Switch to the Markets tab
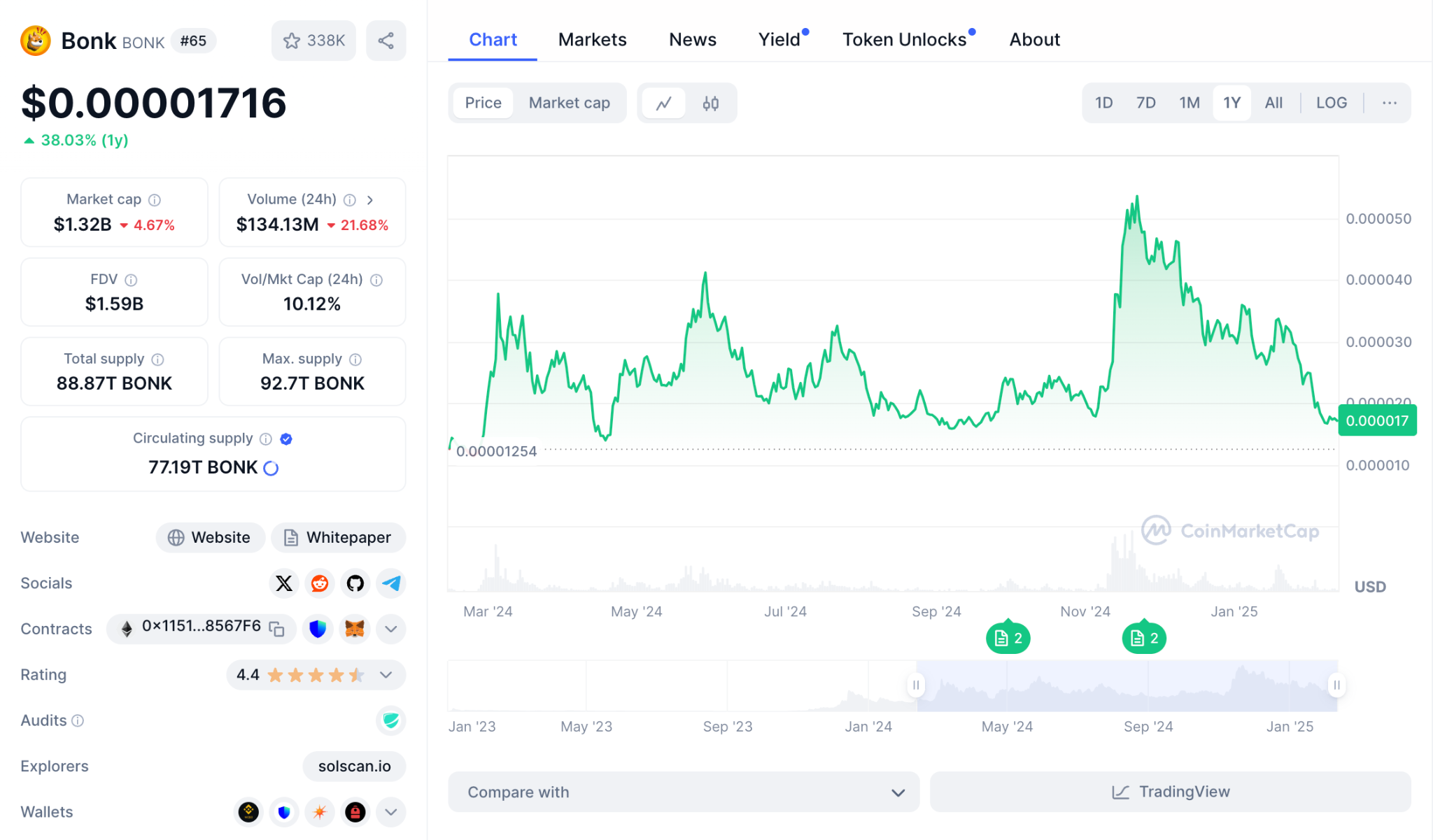This screenshot has height=840, width=1433. pyautogui.click(x=593, y=40)
